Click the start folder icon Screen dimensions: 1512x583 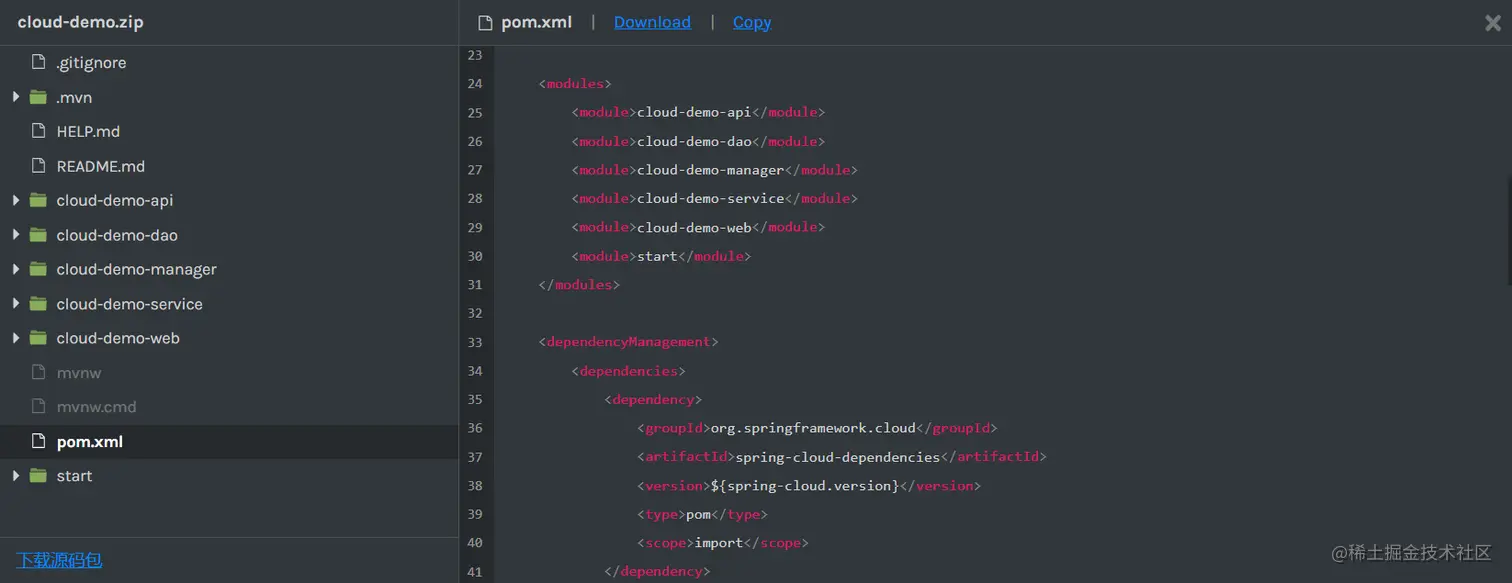[x=39, y=476]
